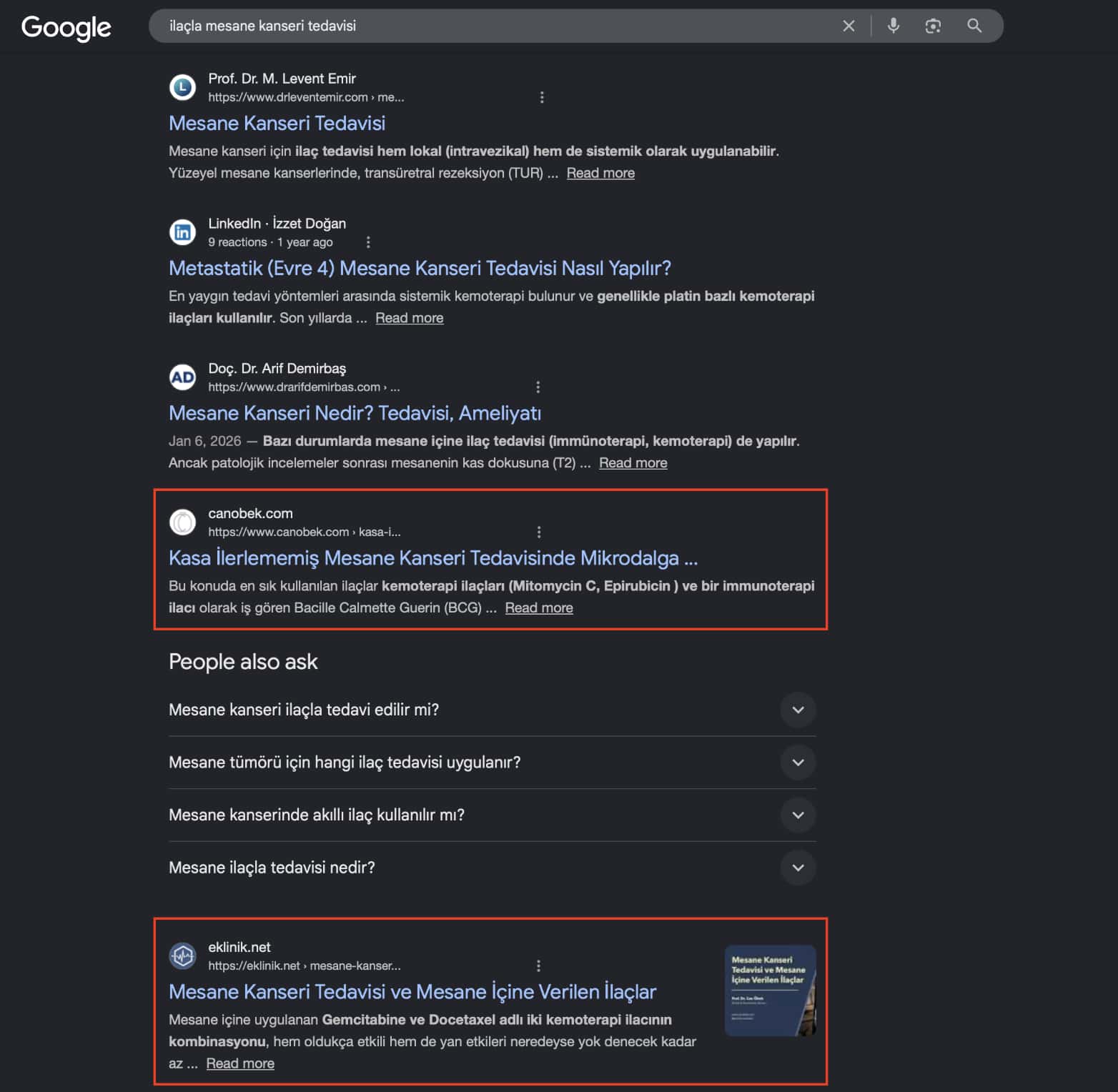
Task: Click the magnifying glass search button
Action: tap(974, 26)
